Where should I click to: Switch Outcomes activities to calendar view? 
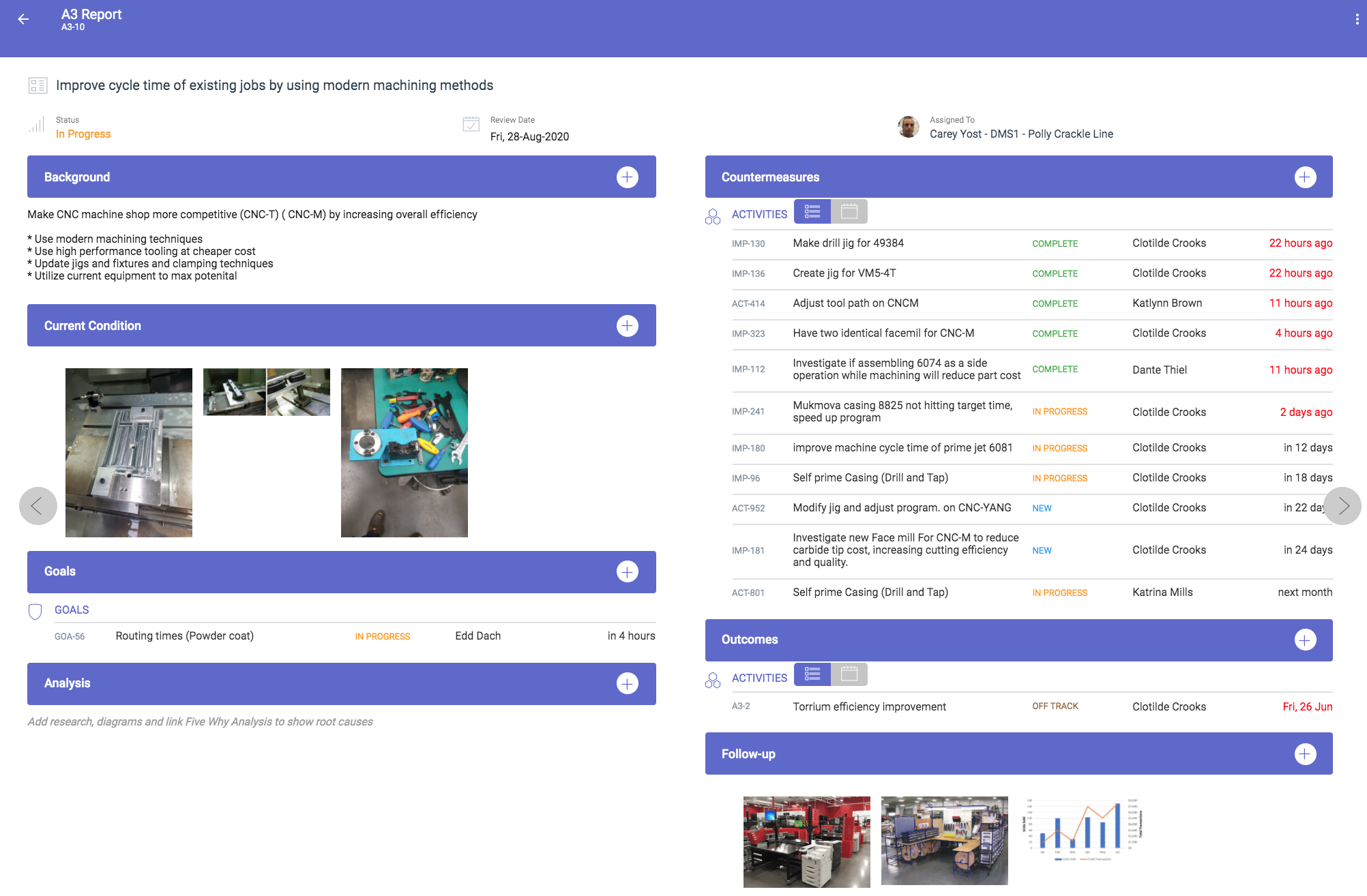[849, 674]
